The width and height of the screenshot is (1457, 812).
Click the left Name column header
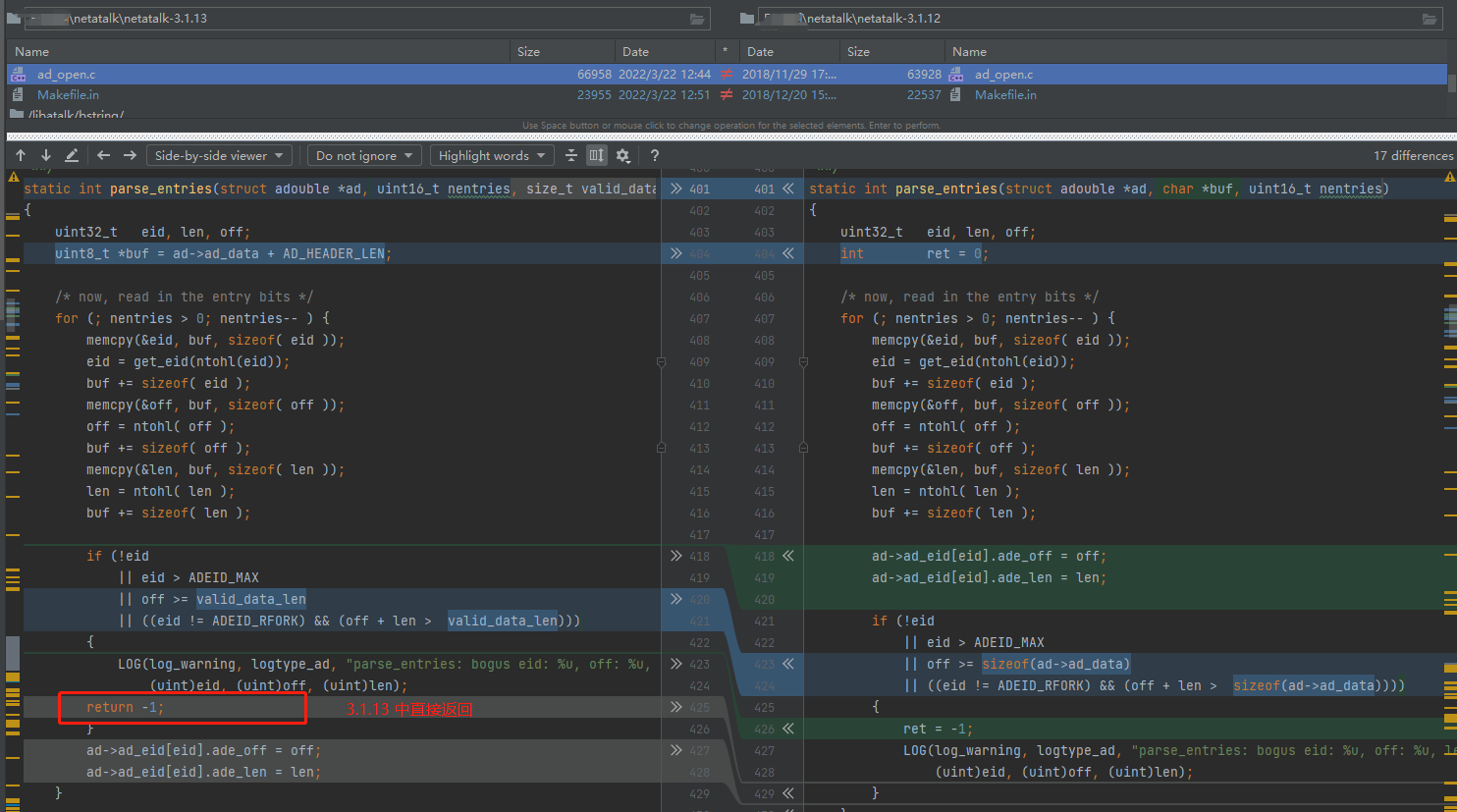tap(258, 52)
